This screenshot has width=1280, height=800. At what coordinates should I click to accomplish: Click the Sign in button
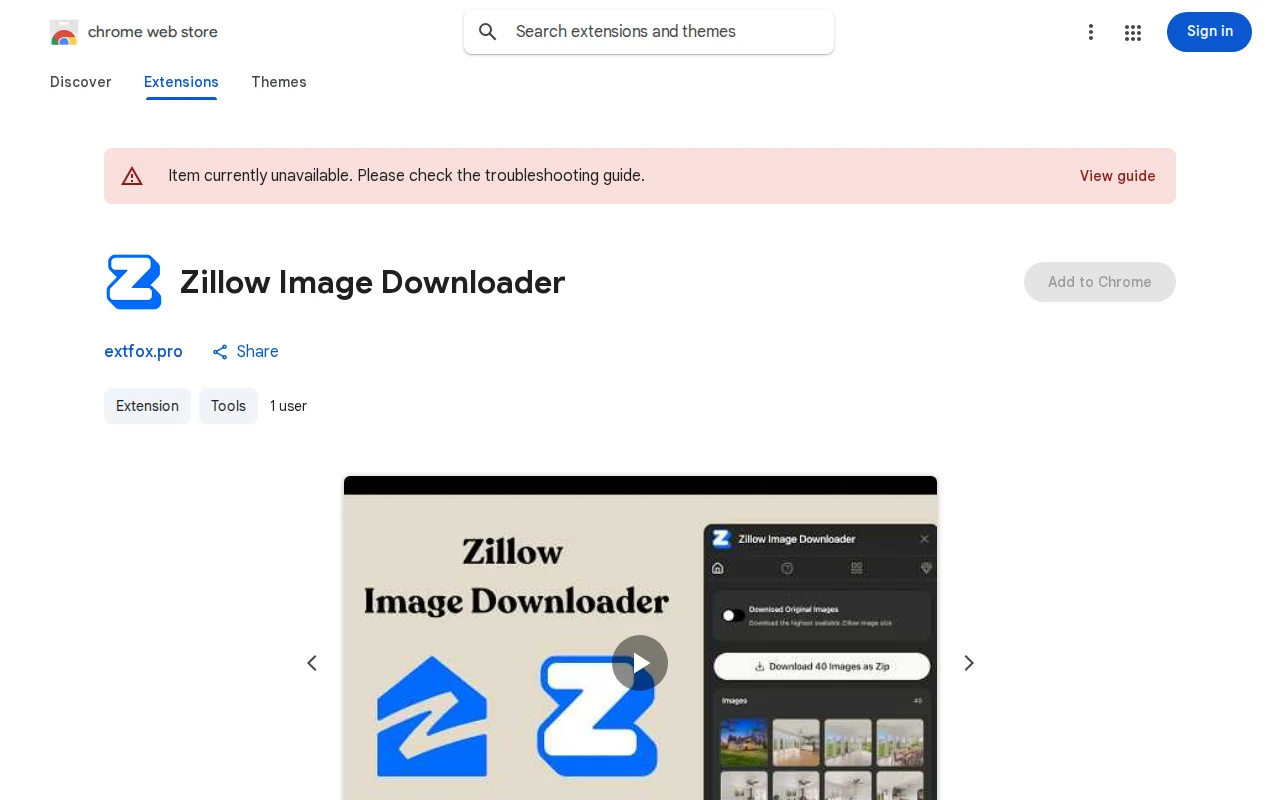point(1209,32)
